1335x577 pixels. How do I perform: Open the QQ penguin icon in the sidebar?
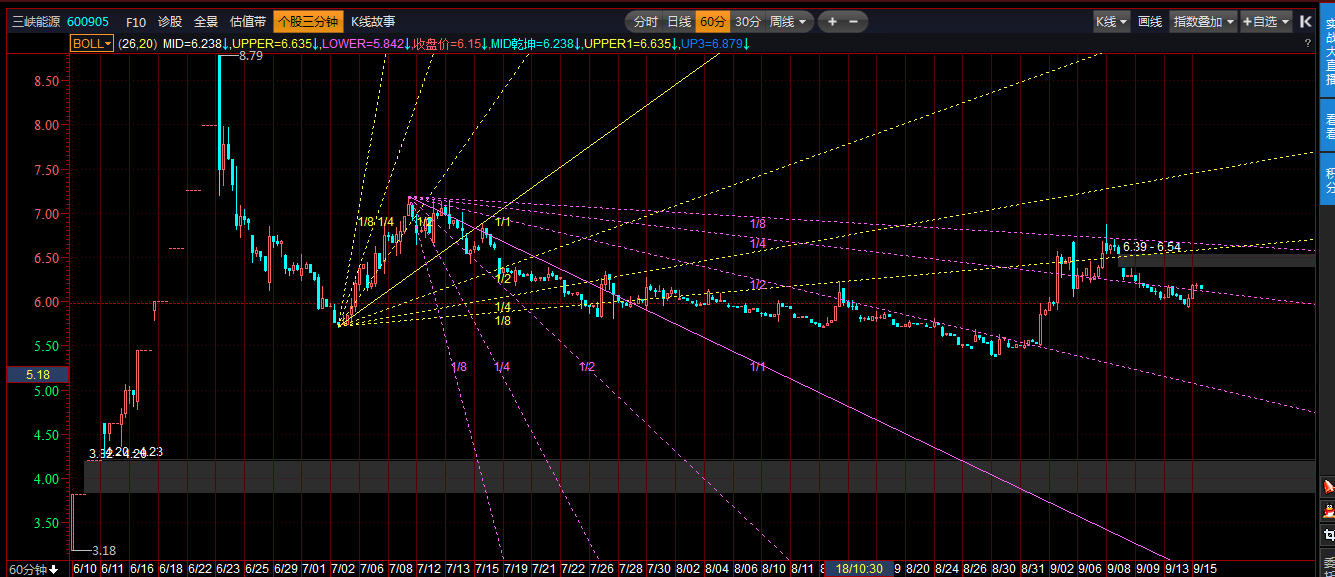(x=1327, y=511)
